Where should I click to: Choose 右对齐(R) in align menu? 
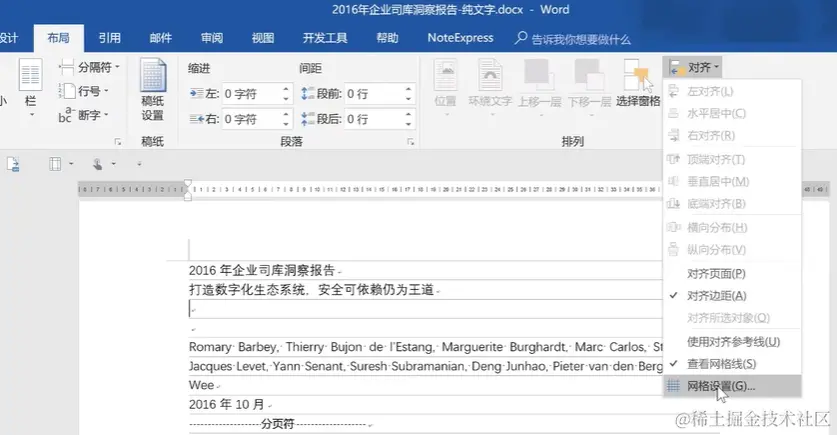[732, 136]
